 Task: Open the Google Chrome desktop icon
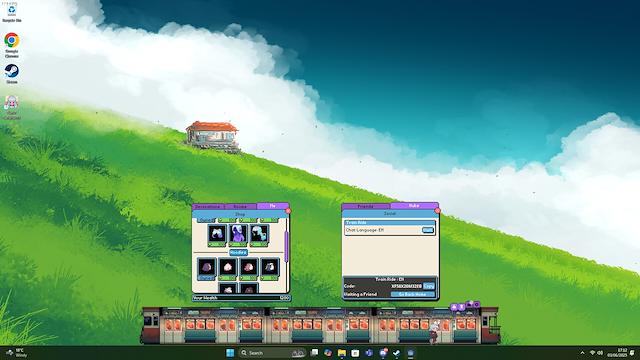[x=12, y=44]
